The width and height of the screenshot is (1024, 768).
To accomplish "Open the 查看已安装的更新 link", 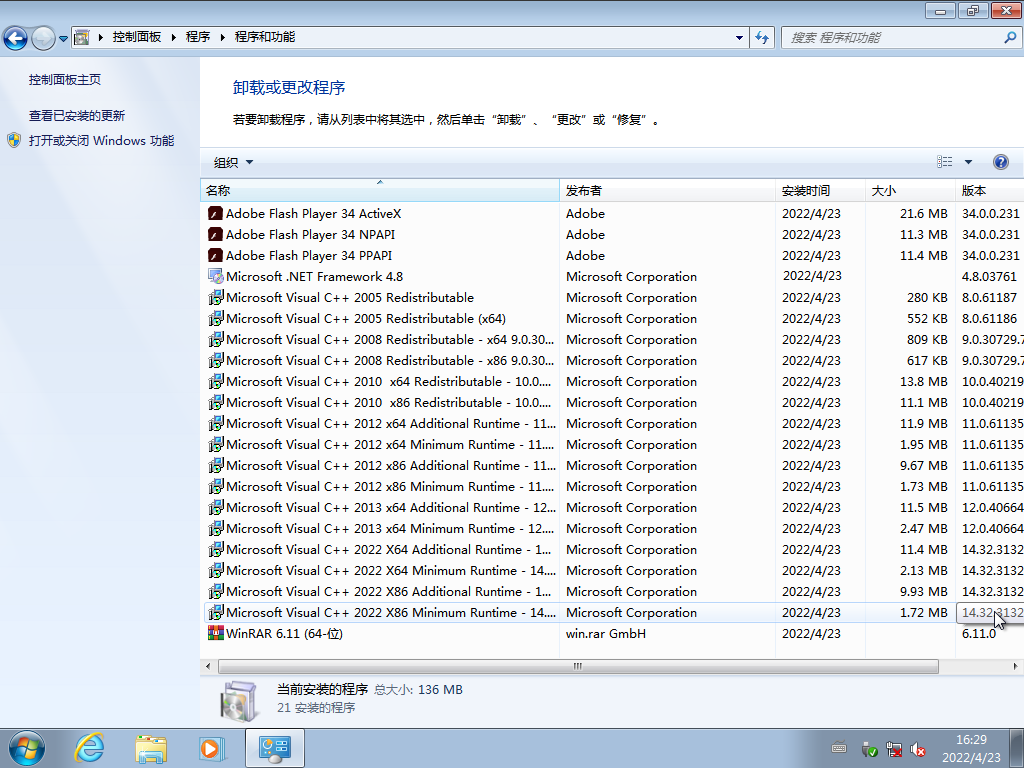I will (x=76, y=116).
